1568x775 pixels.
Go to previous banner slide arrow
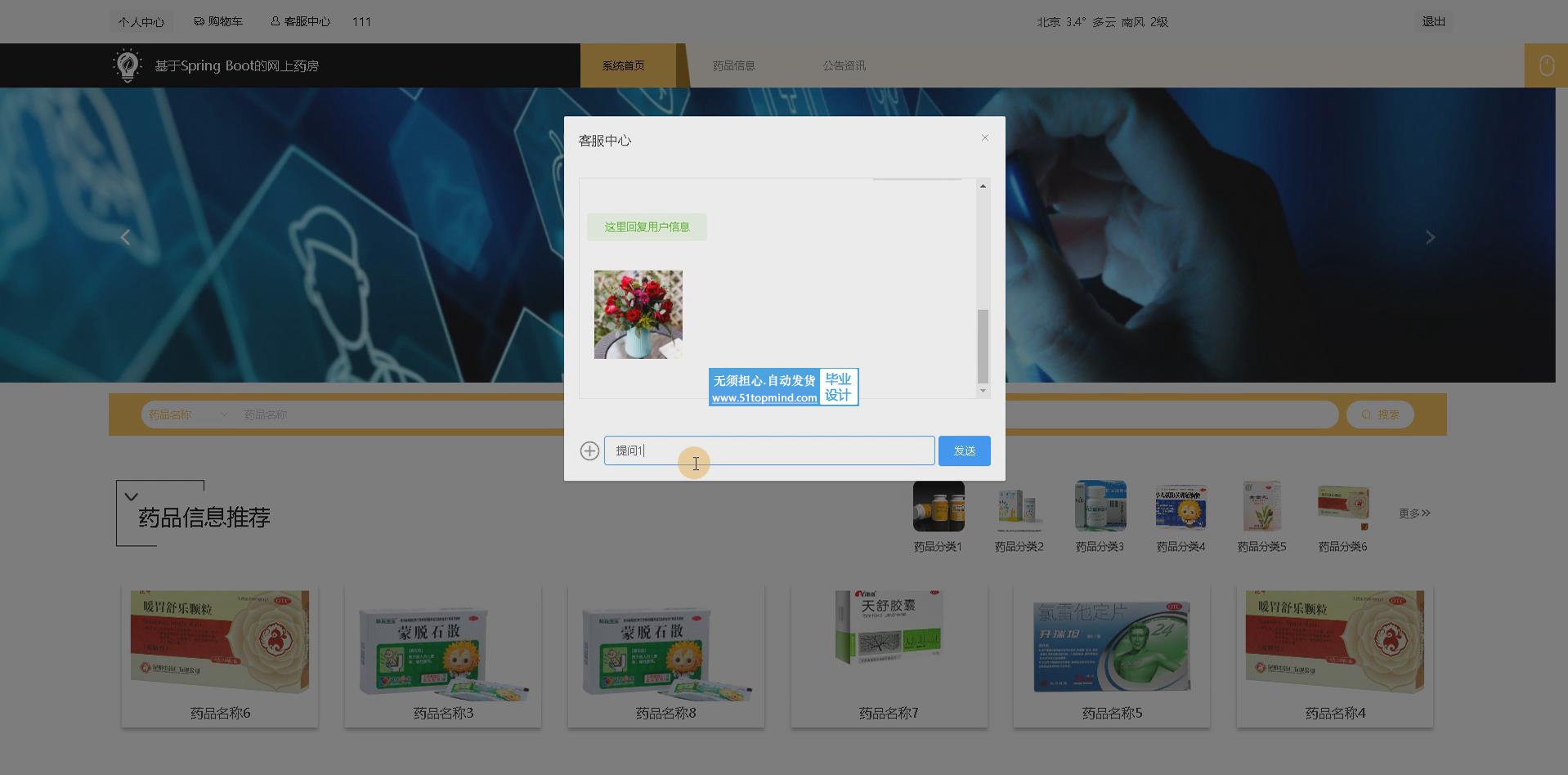pos(125,237)
